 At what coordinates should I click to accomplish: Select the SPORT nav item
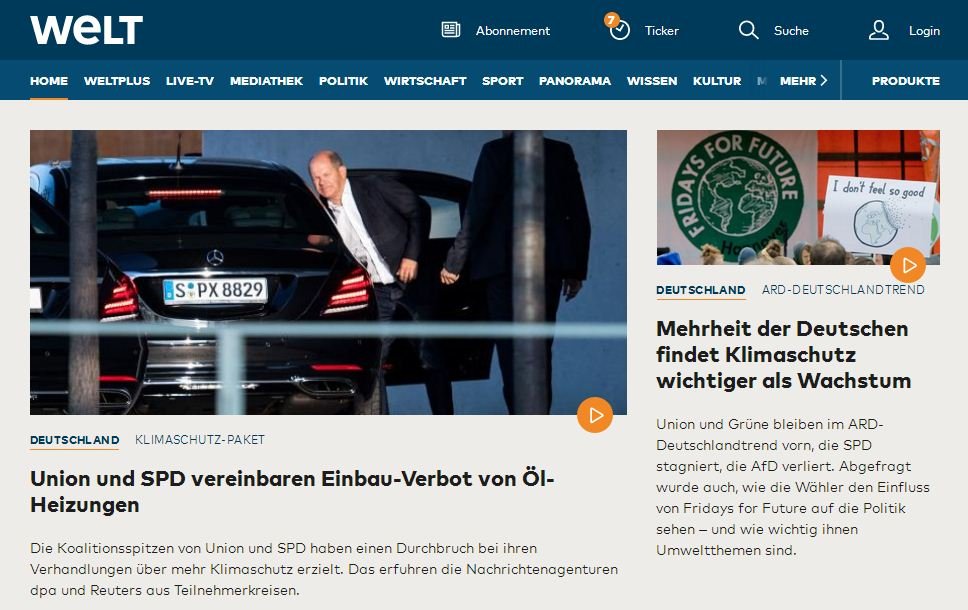(x=503, y=81)
